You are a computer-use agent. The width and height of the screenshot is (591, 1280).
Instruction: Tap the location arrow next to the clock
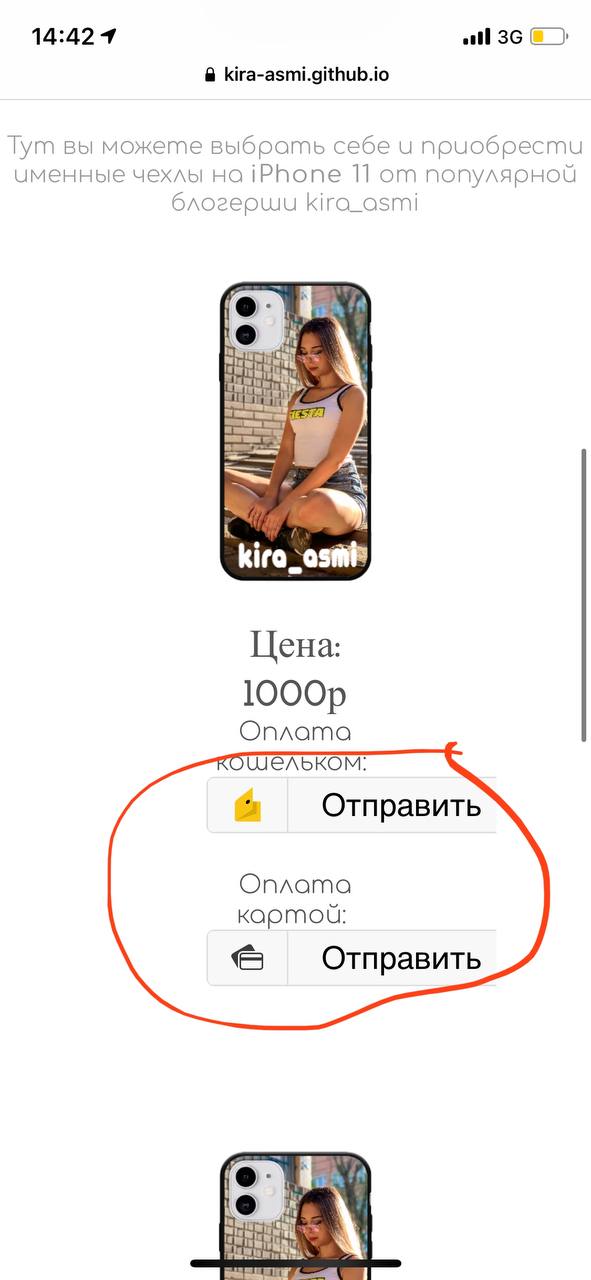point(109,37)
